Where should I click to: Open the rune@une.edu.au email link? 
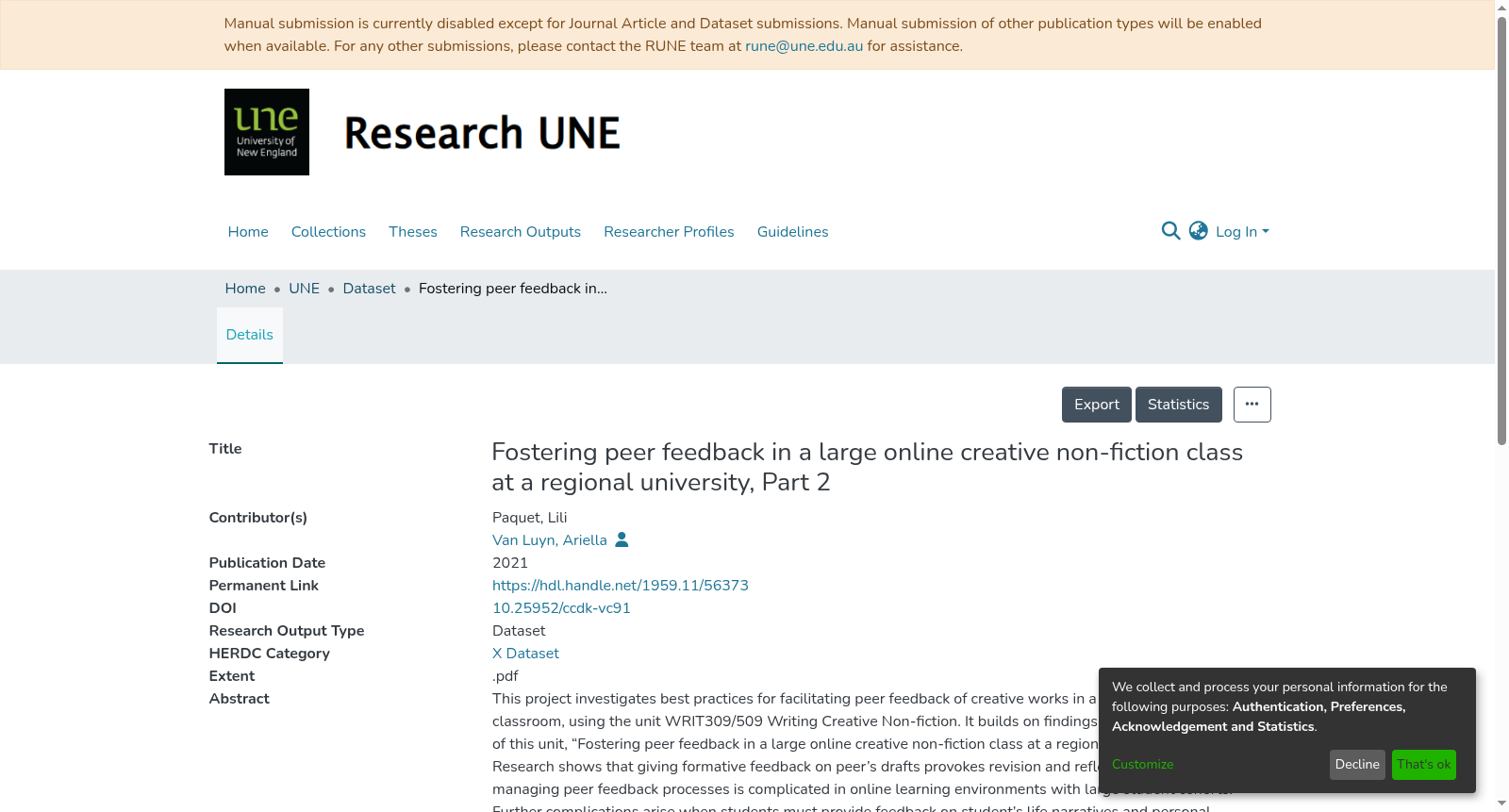click(x=804, y=46)
